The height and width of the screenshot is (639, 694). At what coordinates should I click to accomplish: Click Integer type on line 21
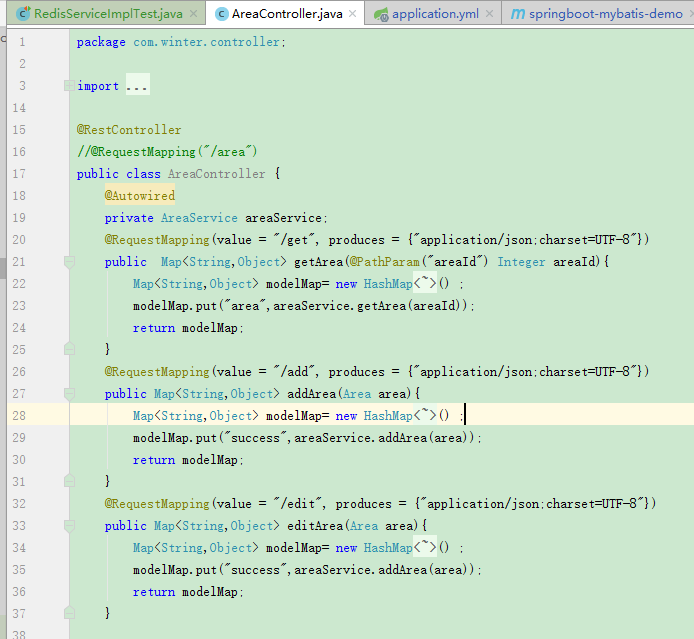[x=521, y=262]
